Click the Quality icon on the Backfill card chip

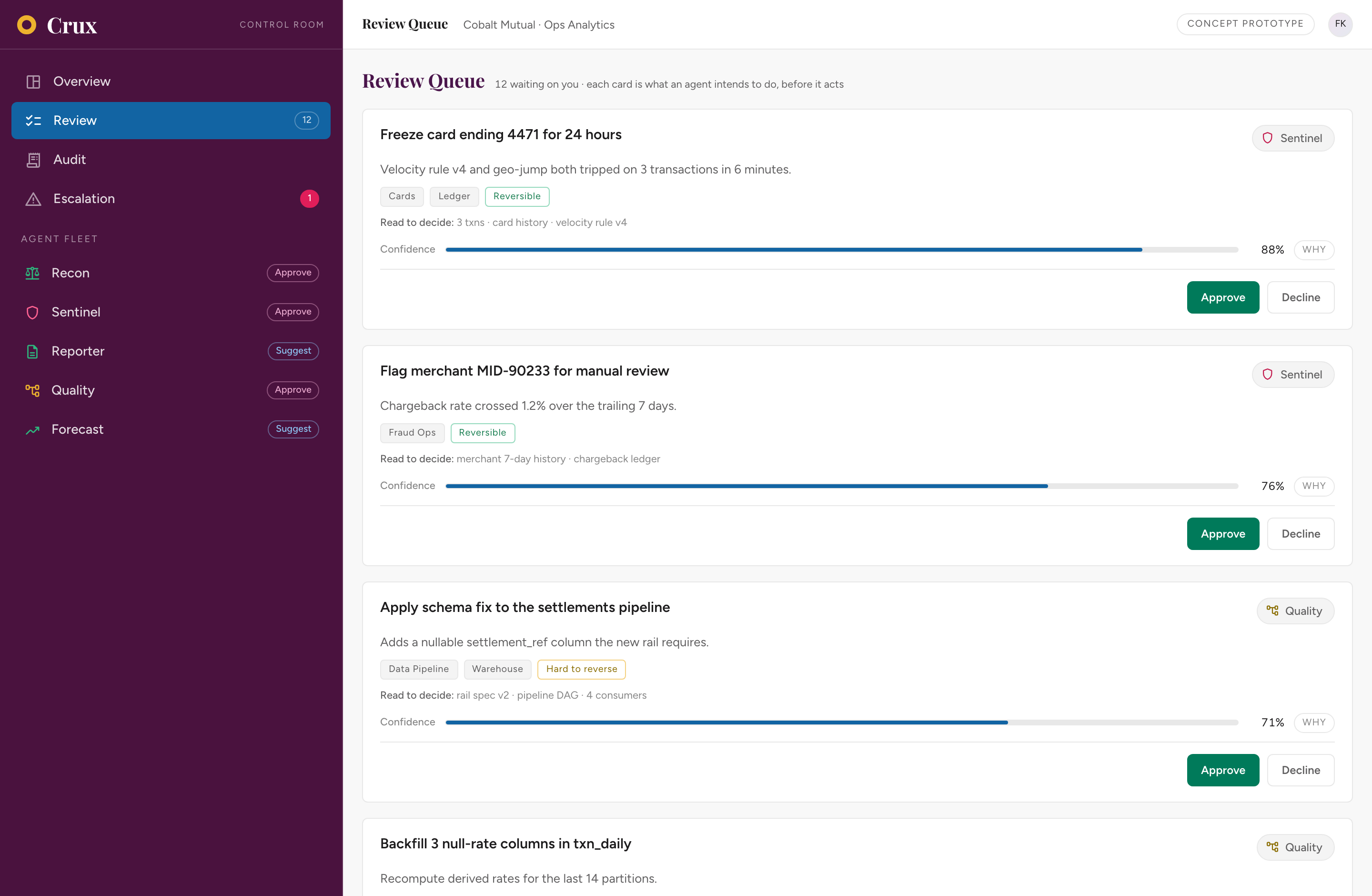1271,847
